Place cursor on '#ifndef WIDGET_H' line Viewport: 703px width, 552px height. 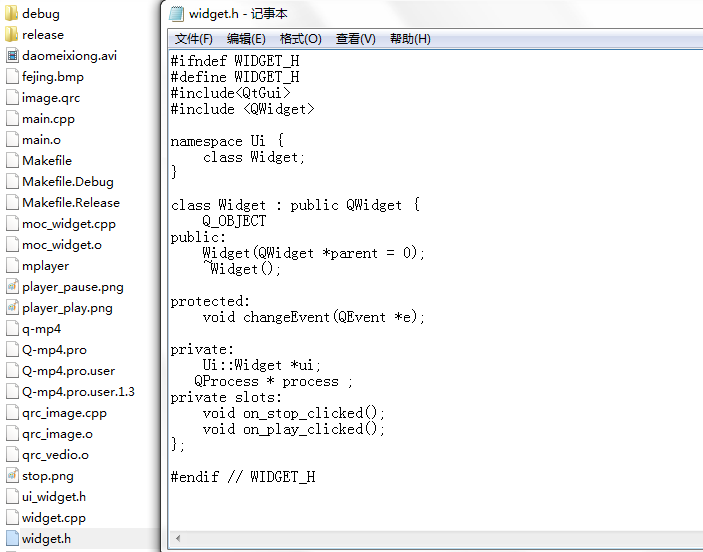(x=235, y=61)
